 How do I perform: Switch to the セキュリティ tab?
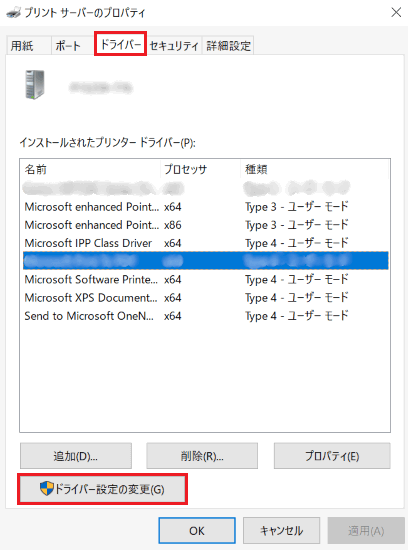tap(174, 45)
